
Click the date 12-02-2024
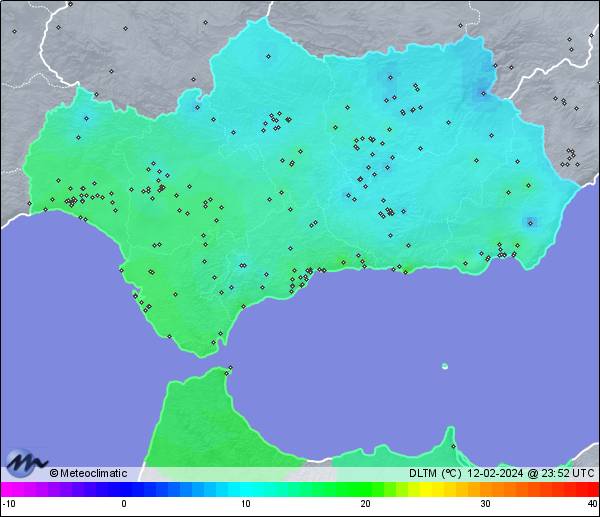495,473
